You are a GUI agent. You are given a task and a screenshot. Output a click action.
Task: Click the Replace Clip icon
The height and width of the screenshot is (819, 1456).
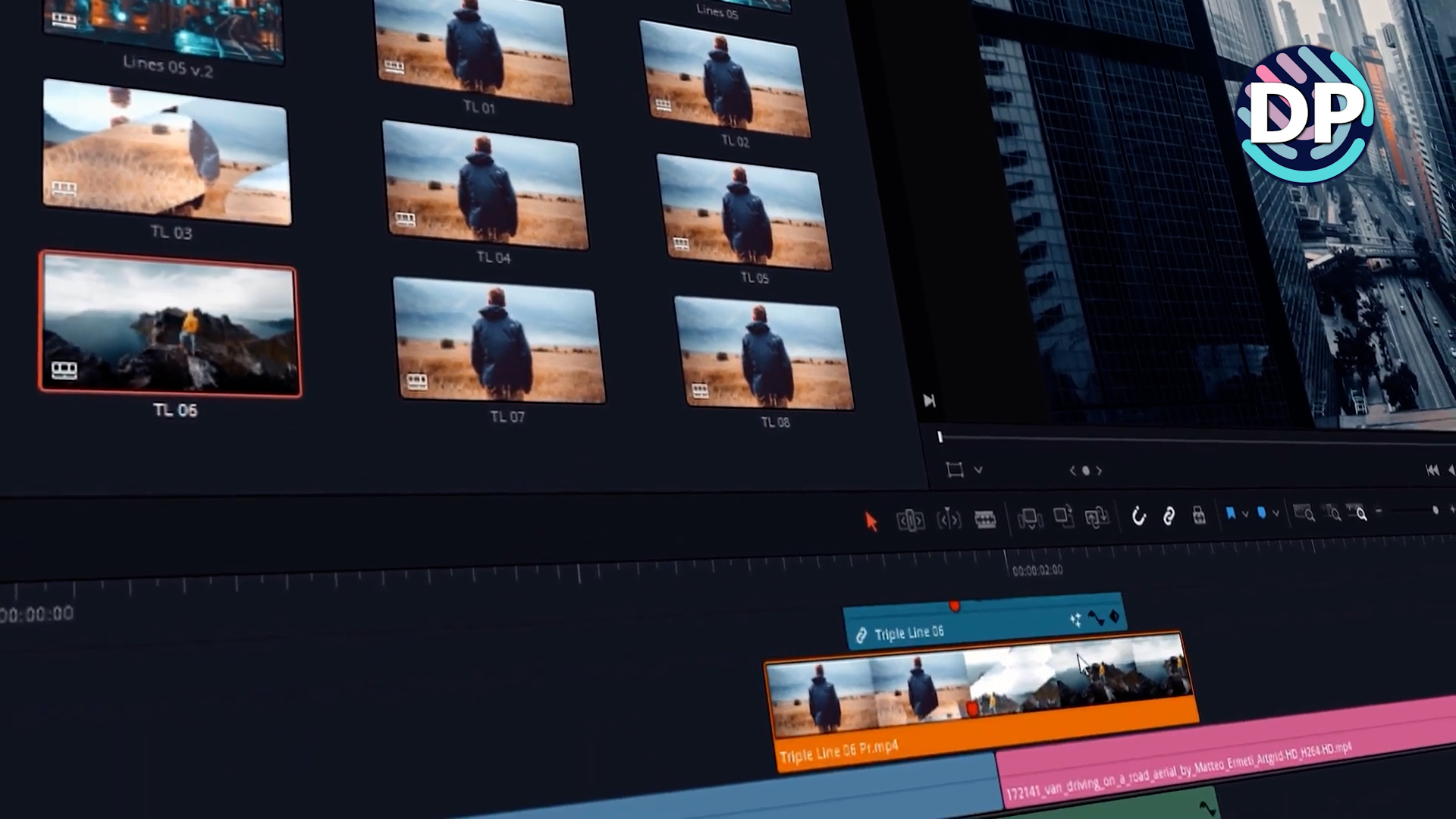point(1097,517)
